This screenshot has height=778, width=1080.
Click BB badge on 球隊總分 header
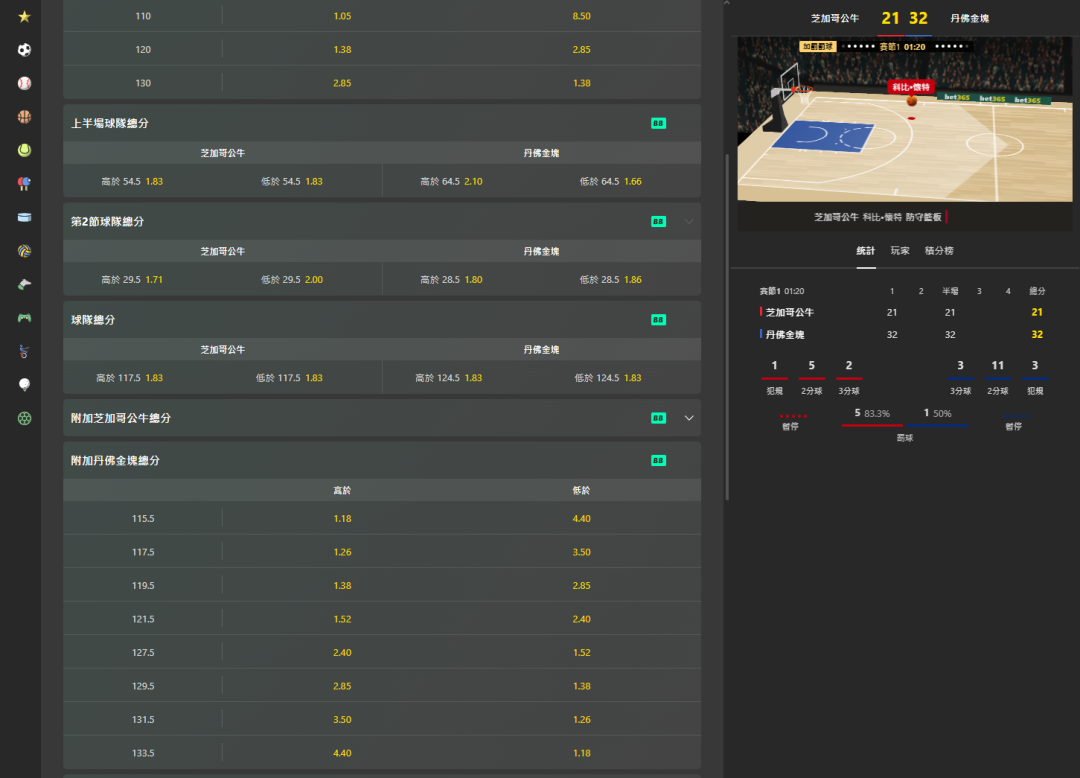(x=658, y=319)
